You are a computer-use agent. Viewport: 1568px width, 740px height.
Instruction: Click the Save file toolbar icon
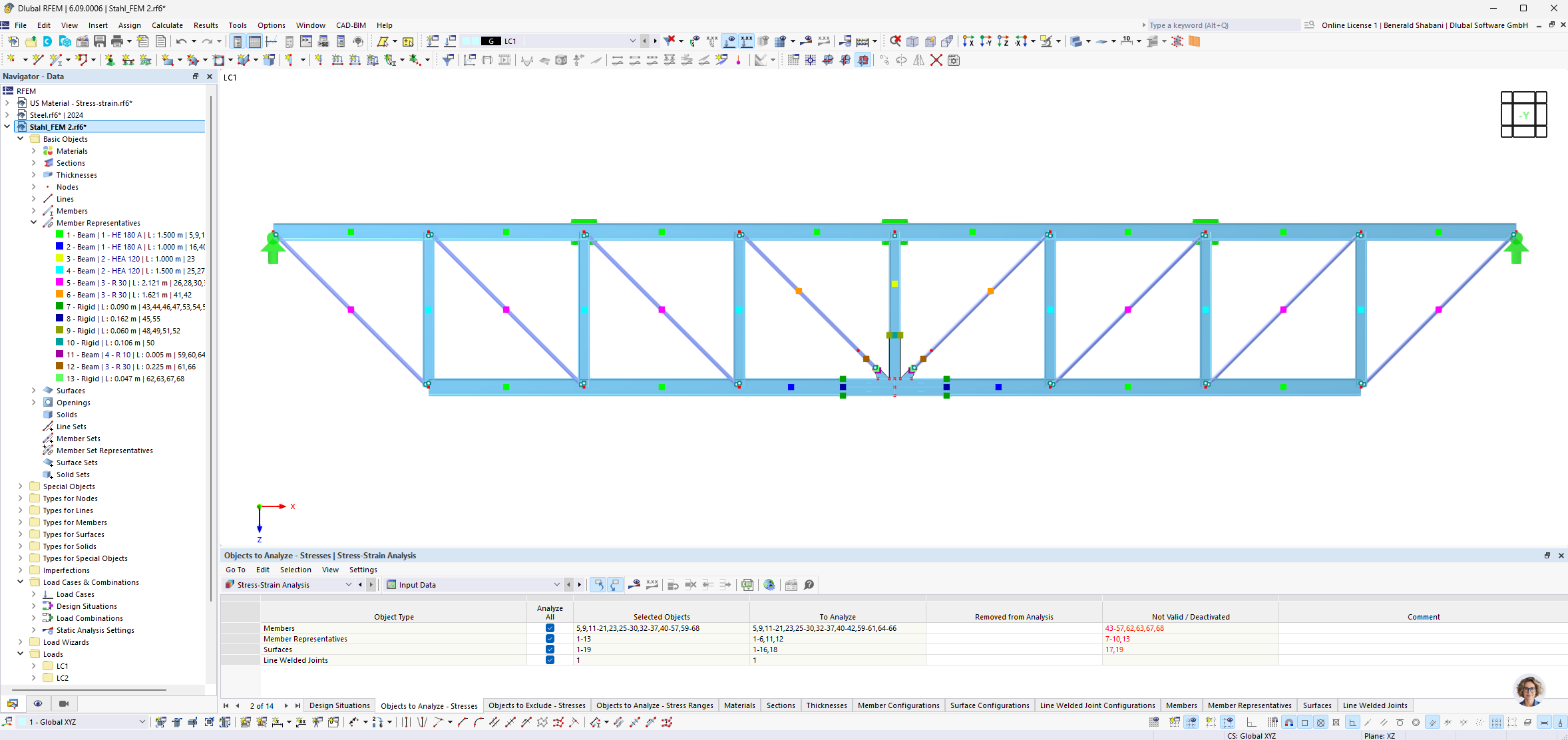(x=100, y=41)
